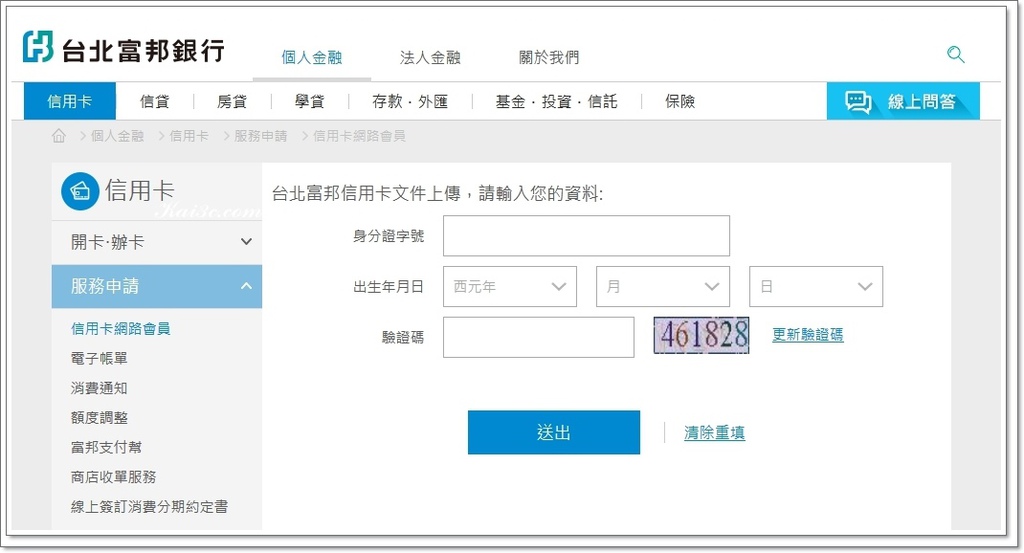
Task: Click the 信用卡 sidebar heading
Action: [139, 191]
